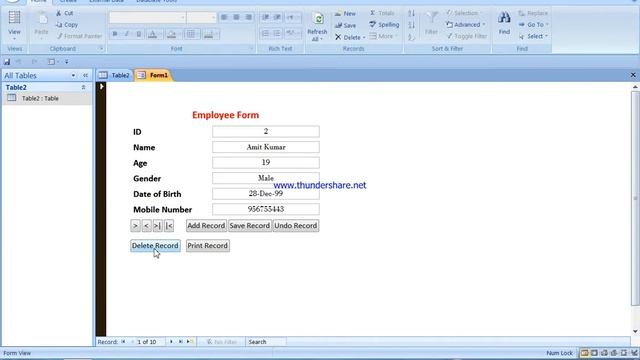Click new blank record navigation icon
640x360 pixels.
(x=190, y=342)
